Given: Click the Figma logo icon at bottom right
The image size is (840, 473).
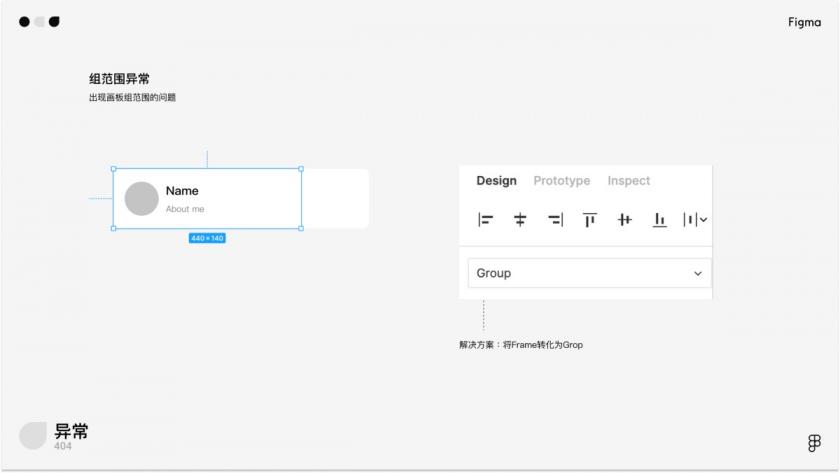Looking at the screenshot, I should click(x=814, y=443).
